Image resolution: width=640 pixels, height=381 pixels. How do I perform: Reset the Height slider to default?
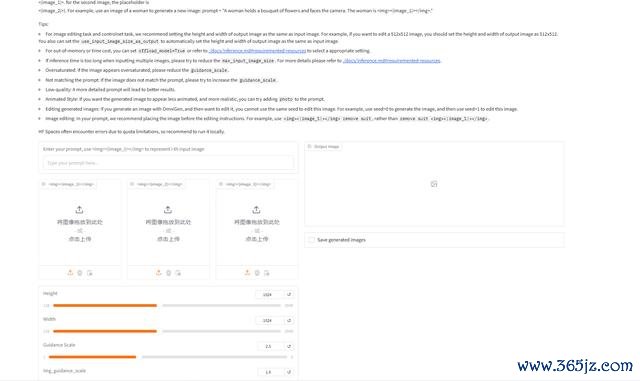tap(289, 294)
